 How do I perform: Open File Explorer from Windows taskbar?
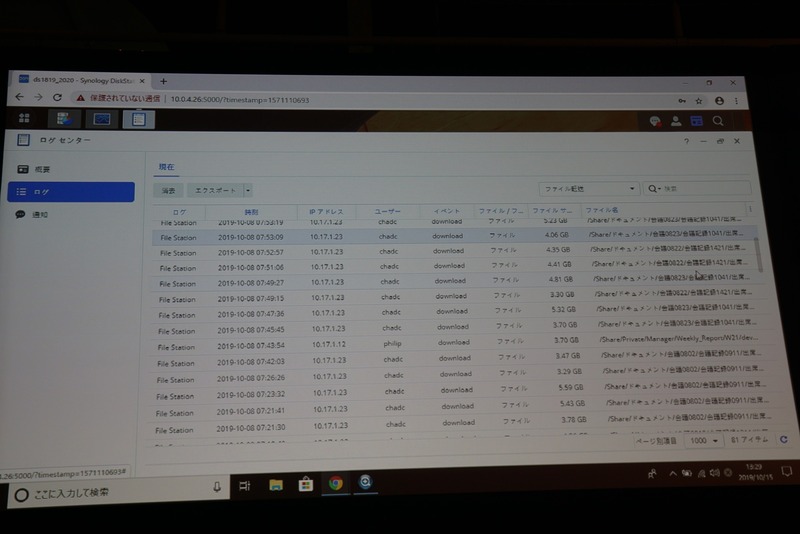(276, 484)
